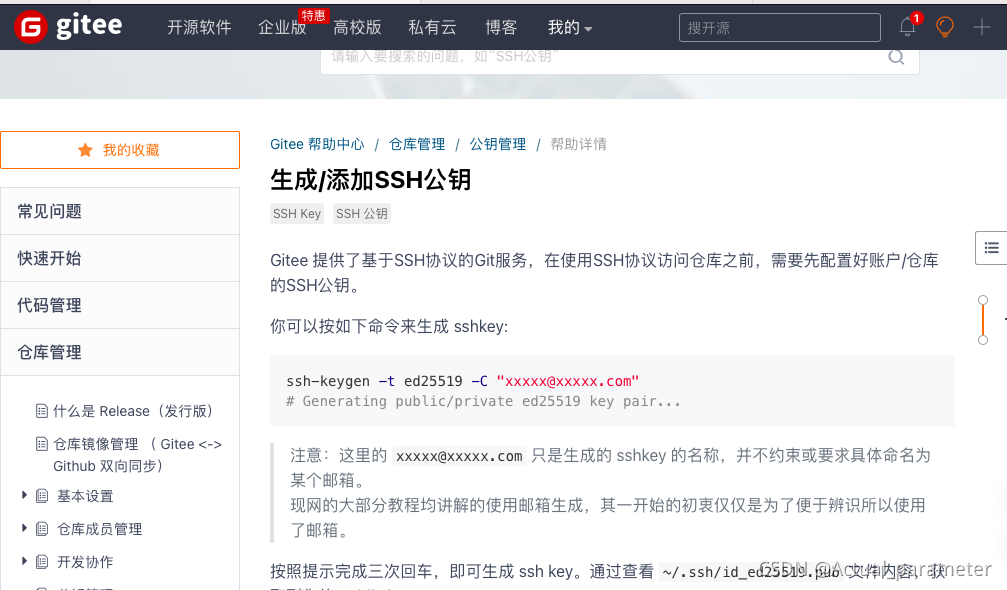Select 开源软件 in the navigation bar
The image size is (1007, 590).
tap(199, 28)
